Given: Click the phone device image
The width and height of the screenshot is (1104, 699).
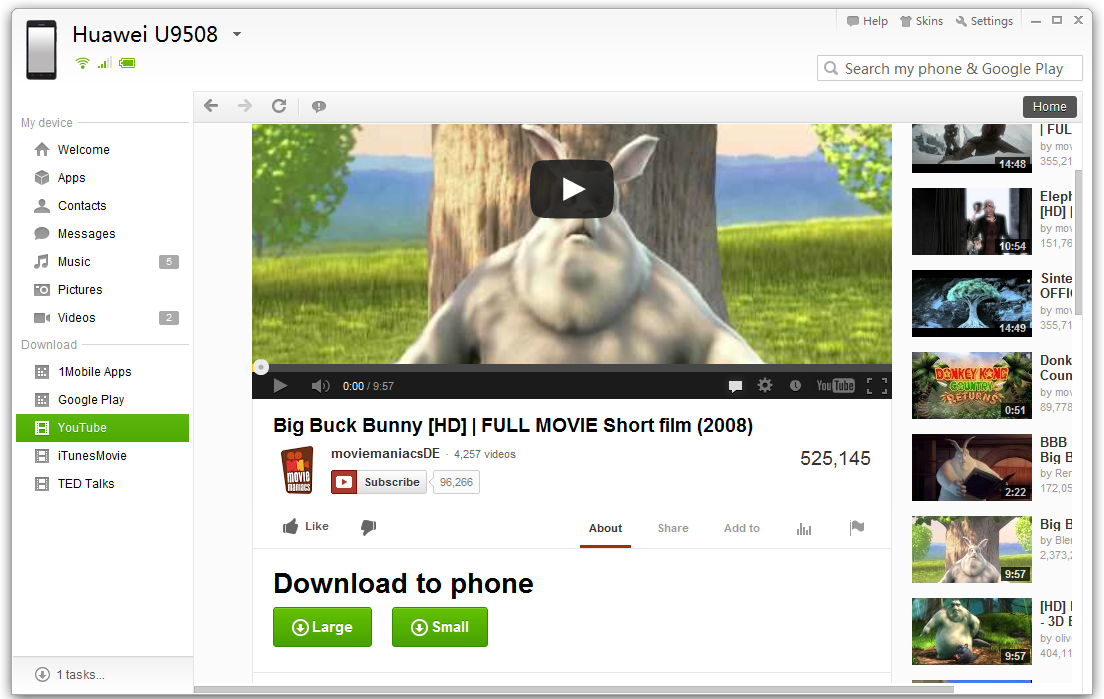Looking at the screenshot, I should [42, 49].
